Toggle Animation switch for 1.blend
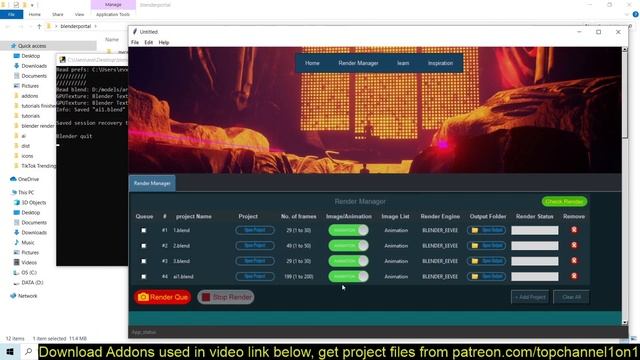The height and width of the screenshot is (360, 640). pyautogui.click(x=349, y=230)
